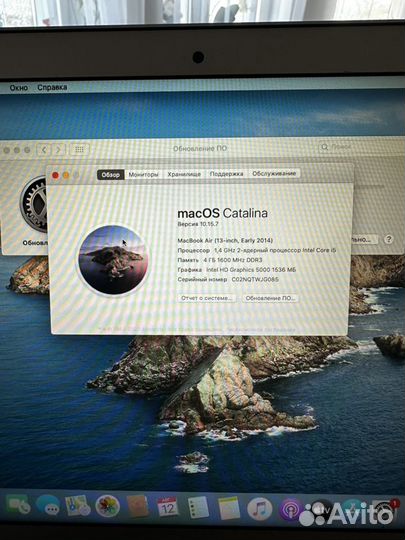Image resolution: width=405 pixels, height=540 pixels.
Task: Switch to the Мониторы tab
Action: [143, 175]
